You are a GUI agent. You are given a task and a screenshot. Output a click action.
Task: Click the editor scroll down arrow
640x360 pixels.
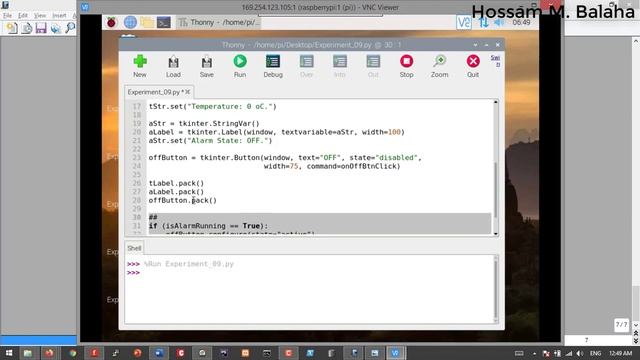point(496,234)
